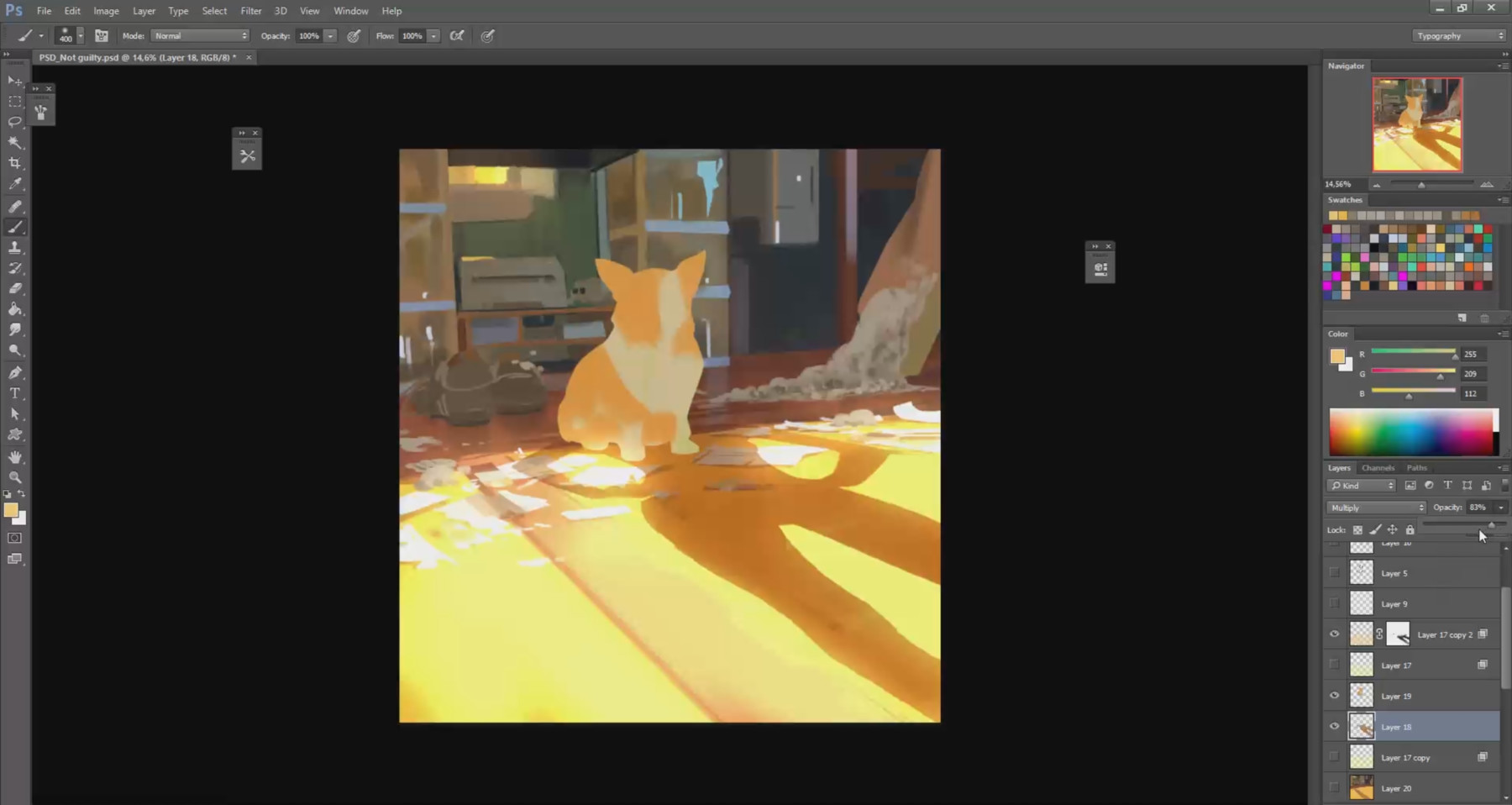Viewport: 1512px width, 805px height.
Task: Open the brush Mode dropdown
Action: (200, 36)
